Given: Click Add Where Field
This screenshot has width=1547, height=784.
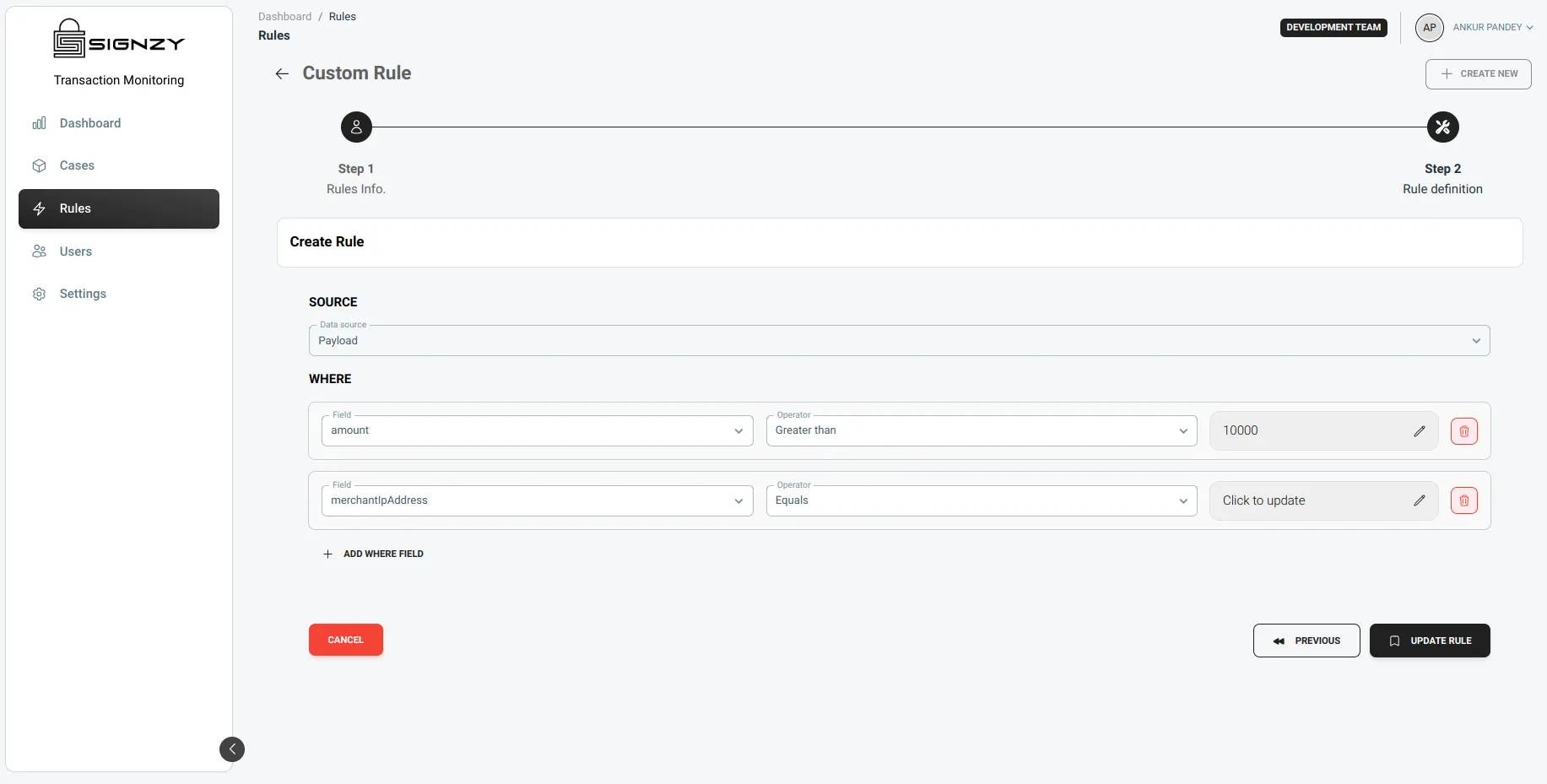Looking at the screenshot, I should [x=374, y=554].
